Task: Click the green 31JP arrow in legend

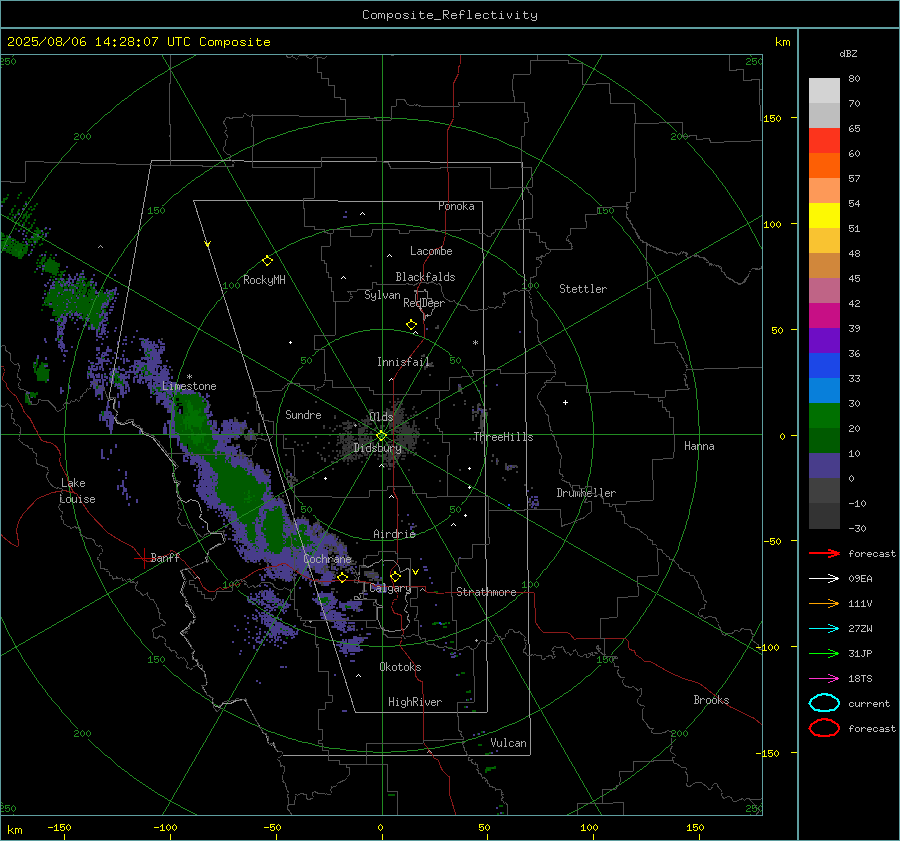Action: [x=824, y=653]
